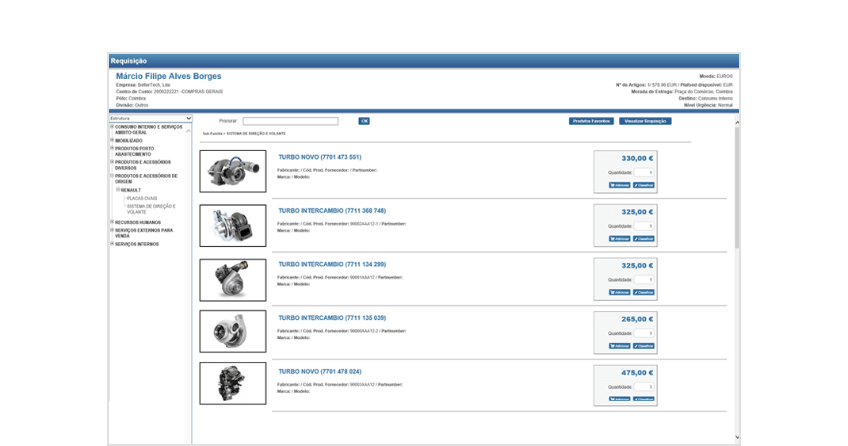Click thumbnail of TURBO INTERCAMBIO (7711 134 299)
Viewport: 848px width, 446px height.
(233, 280)
